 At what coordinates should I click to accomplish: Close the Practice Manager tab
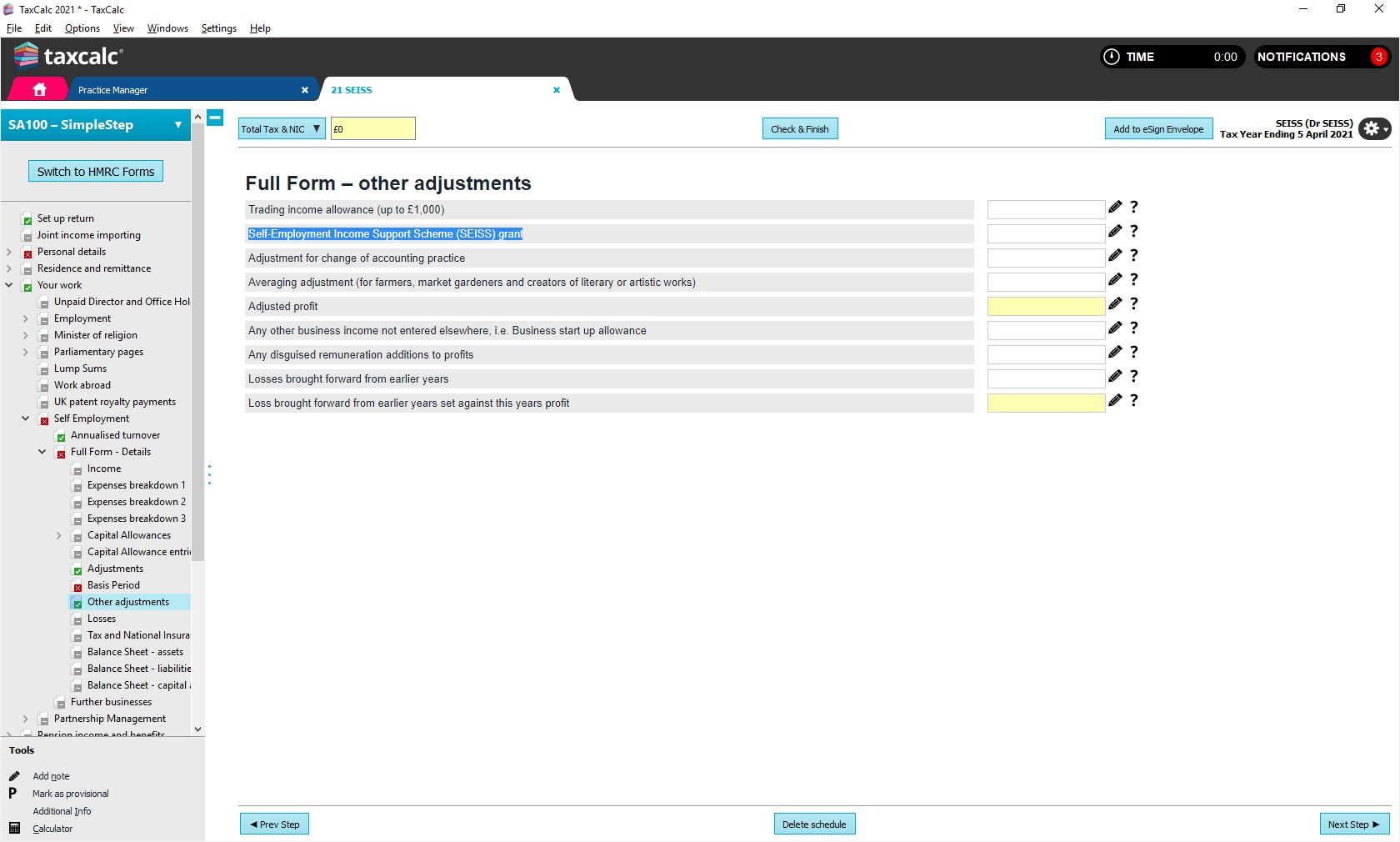[x=305, y=90]
